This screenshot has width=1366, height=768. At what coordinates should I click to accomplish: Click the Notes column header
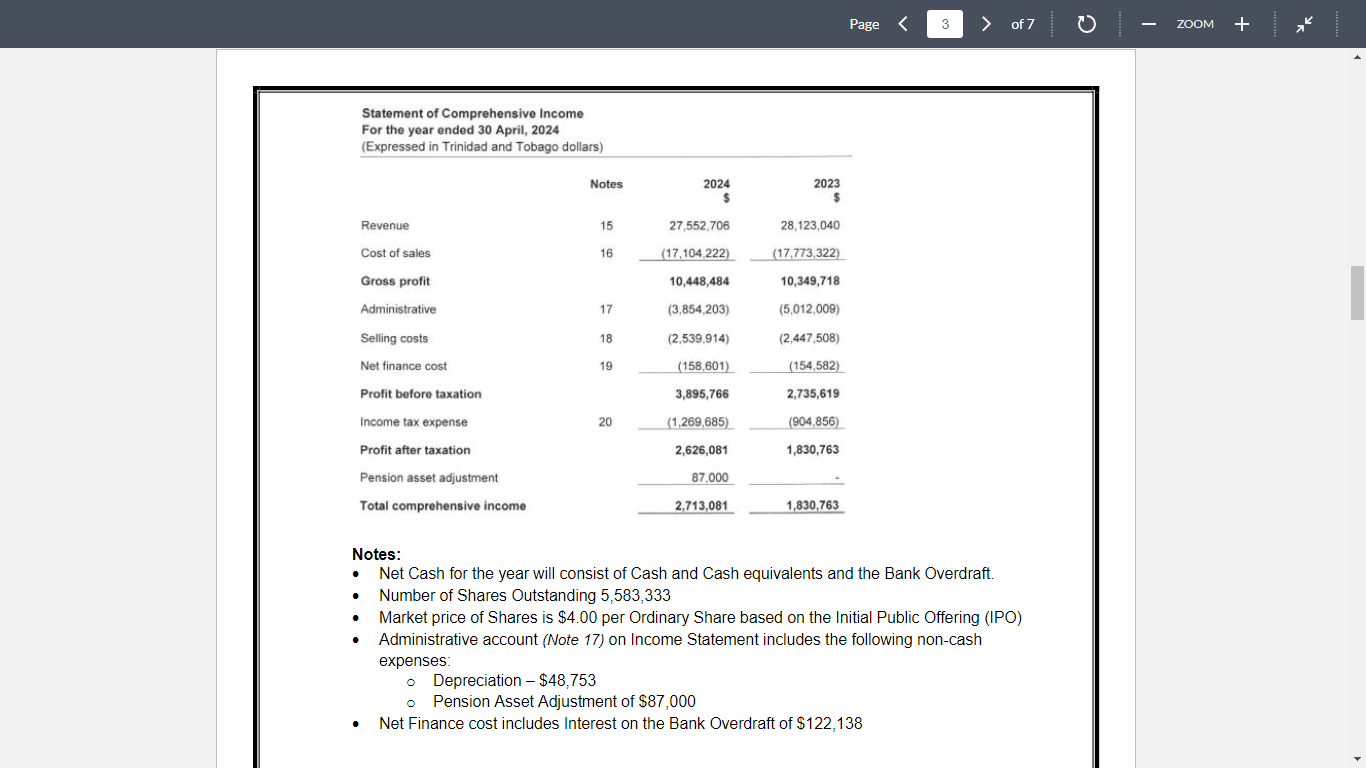point(606,184)
